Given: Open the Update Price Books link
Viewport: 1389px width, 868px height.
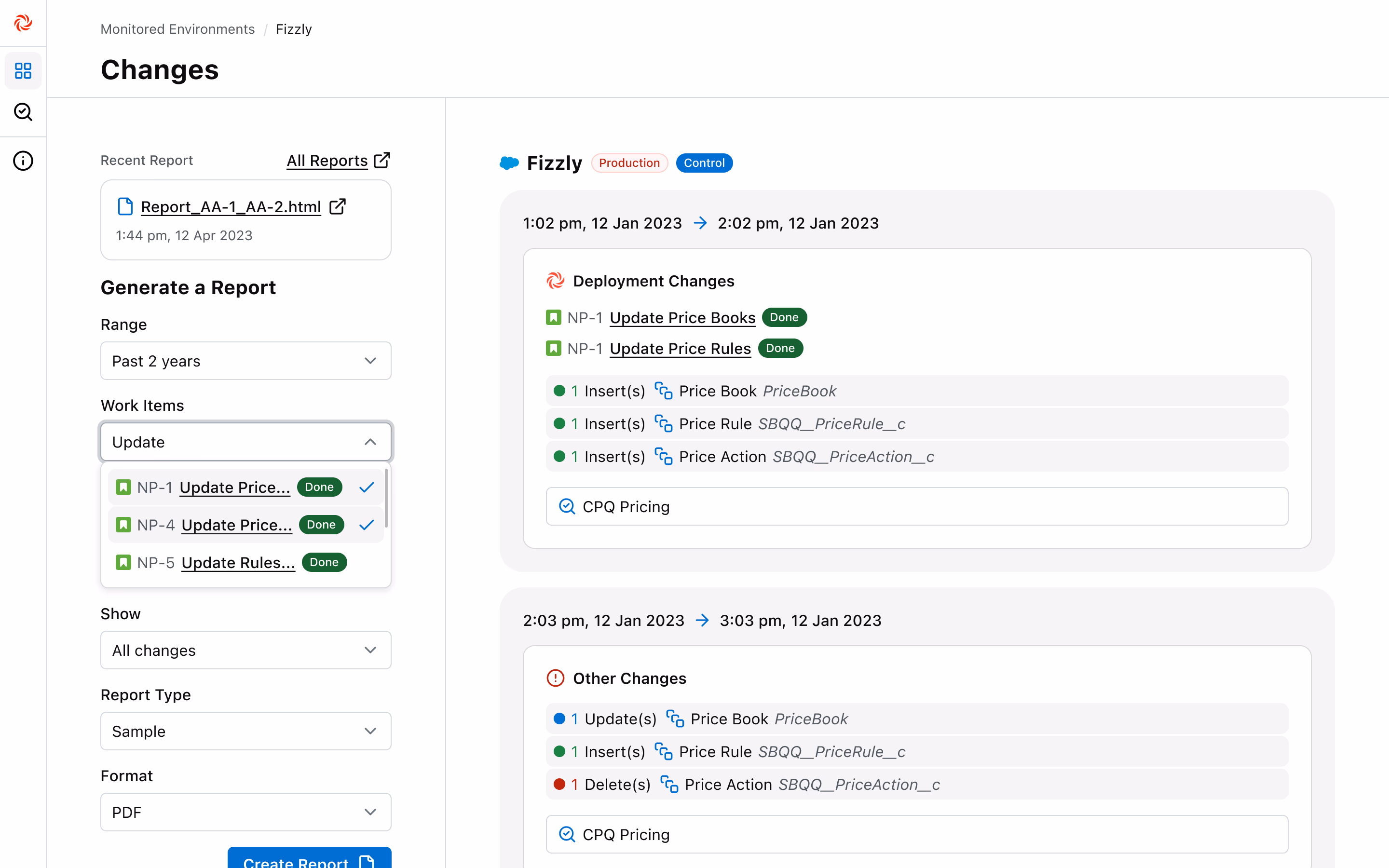Looking at the screenshot, I should (682, 317).
